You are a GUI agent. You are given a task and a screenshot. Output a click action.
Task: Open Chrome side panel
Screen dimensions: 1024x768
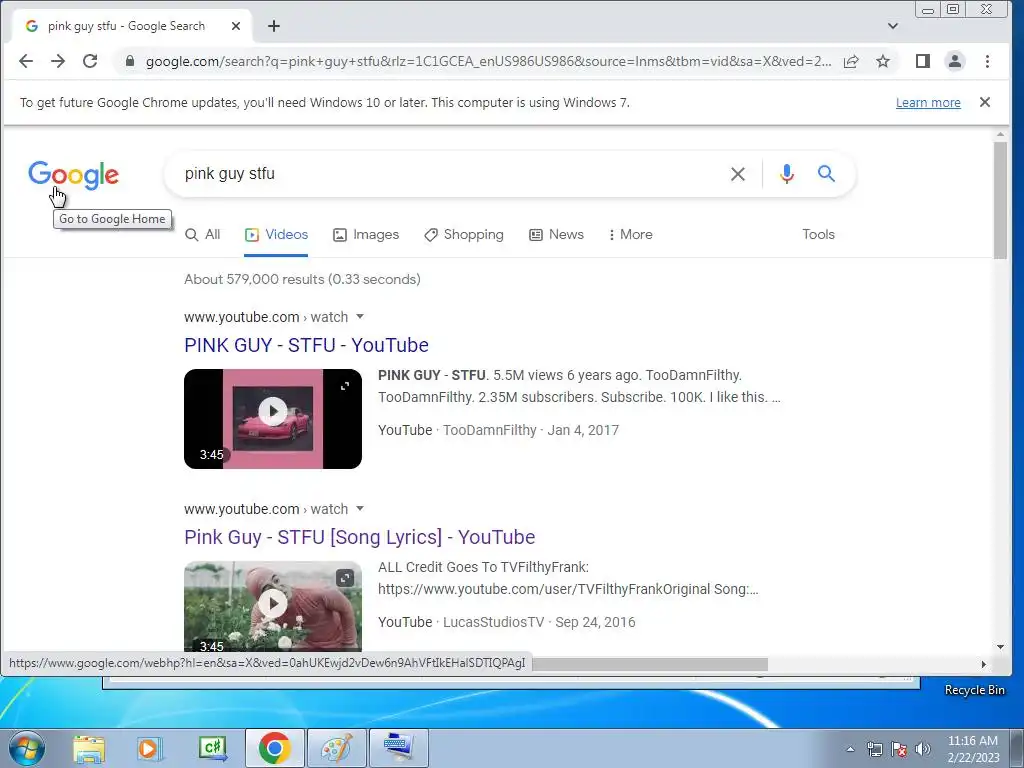923,61
